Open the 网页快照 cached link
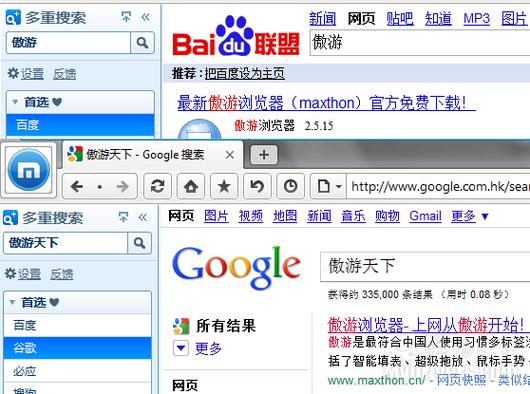Viewport: 530px width, 394px height. [x=461, y=380]
